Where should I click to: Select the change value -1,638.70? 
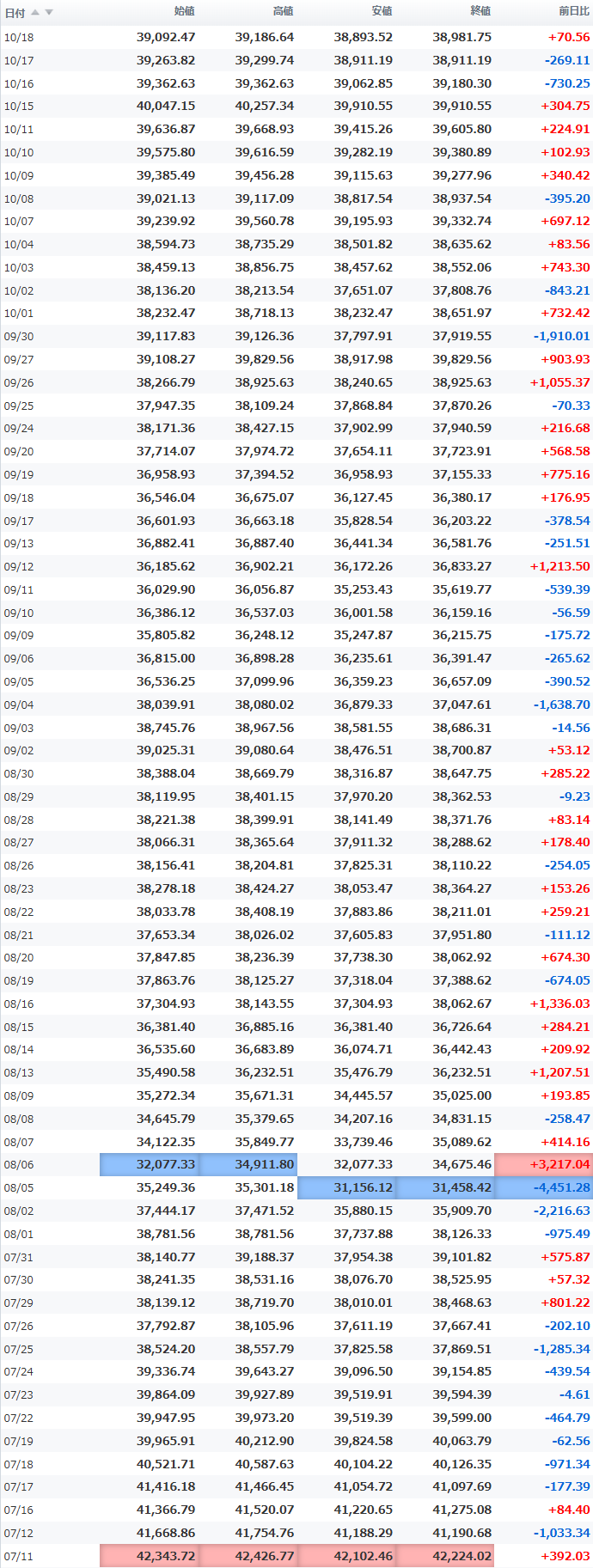(x=562, y=705)
